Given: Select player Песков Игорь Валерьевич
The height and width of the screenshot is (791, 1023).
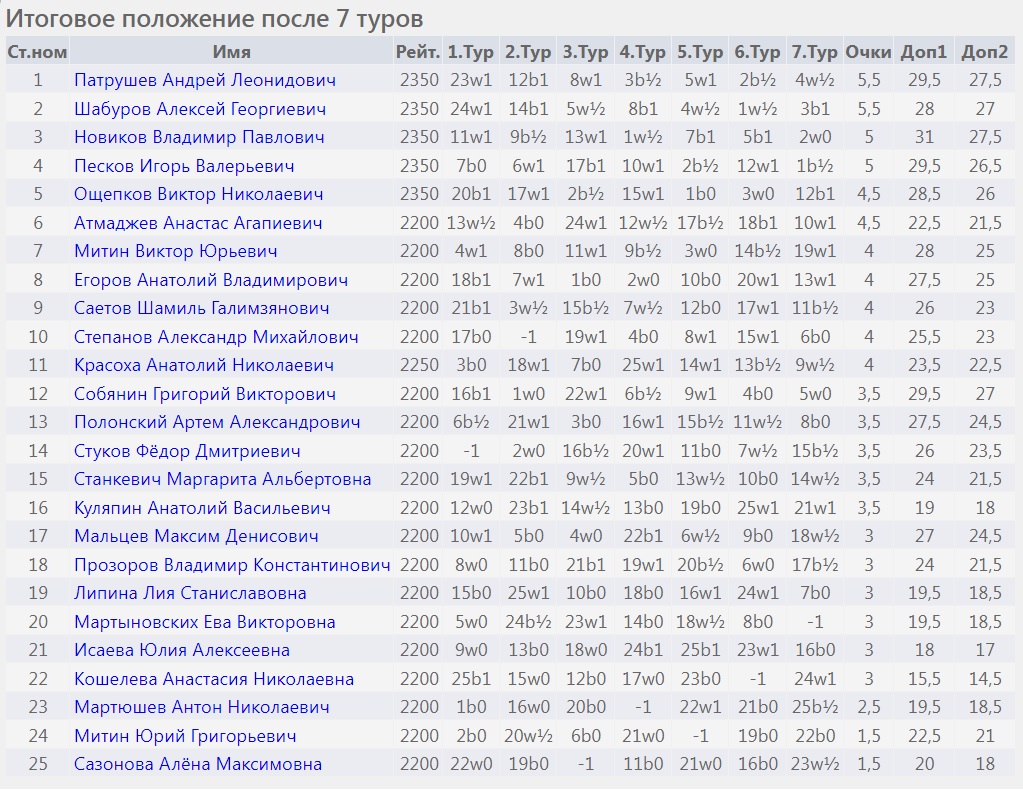Looking at the screenshot, I should pyautogui.click(x=184, y=166).
